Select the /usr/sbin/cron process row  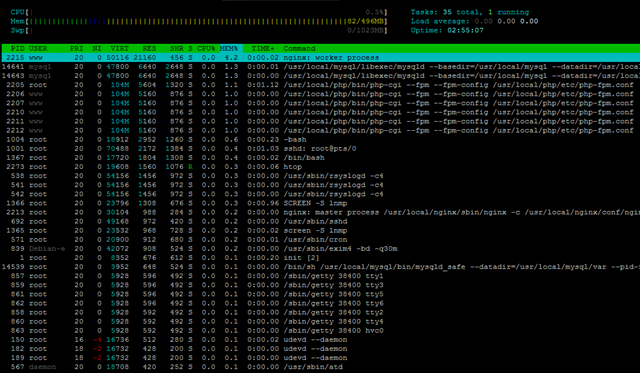point(320,240)
